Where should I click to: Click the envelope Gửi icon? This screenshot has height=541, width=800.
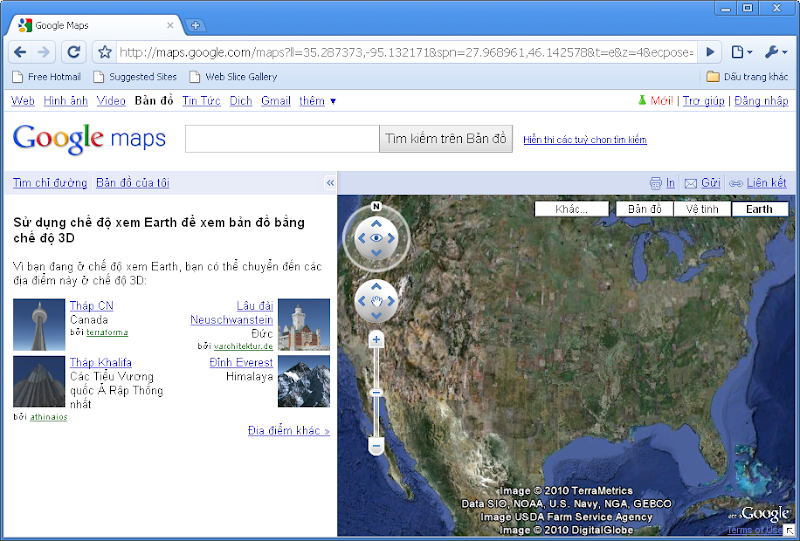[690, 183]
